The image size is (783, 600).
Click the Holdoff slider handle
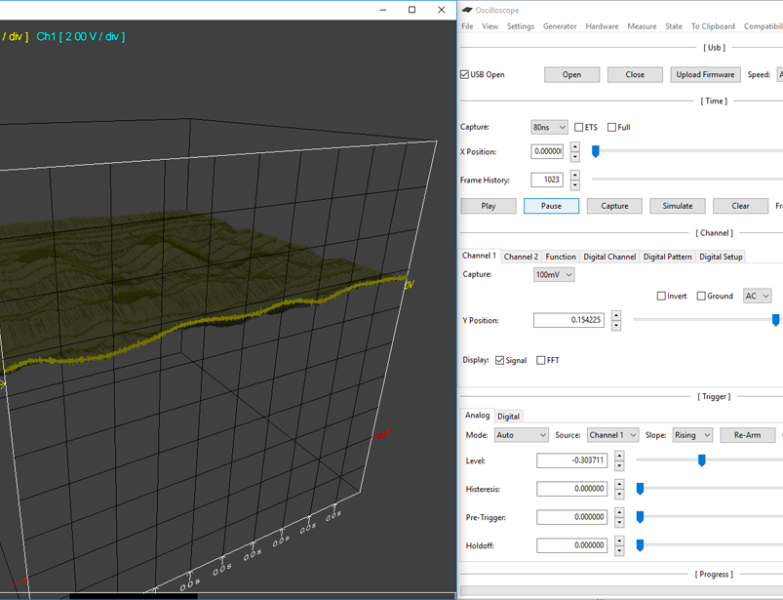click(640, 546)
